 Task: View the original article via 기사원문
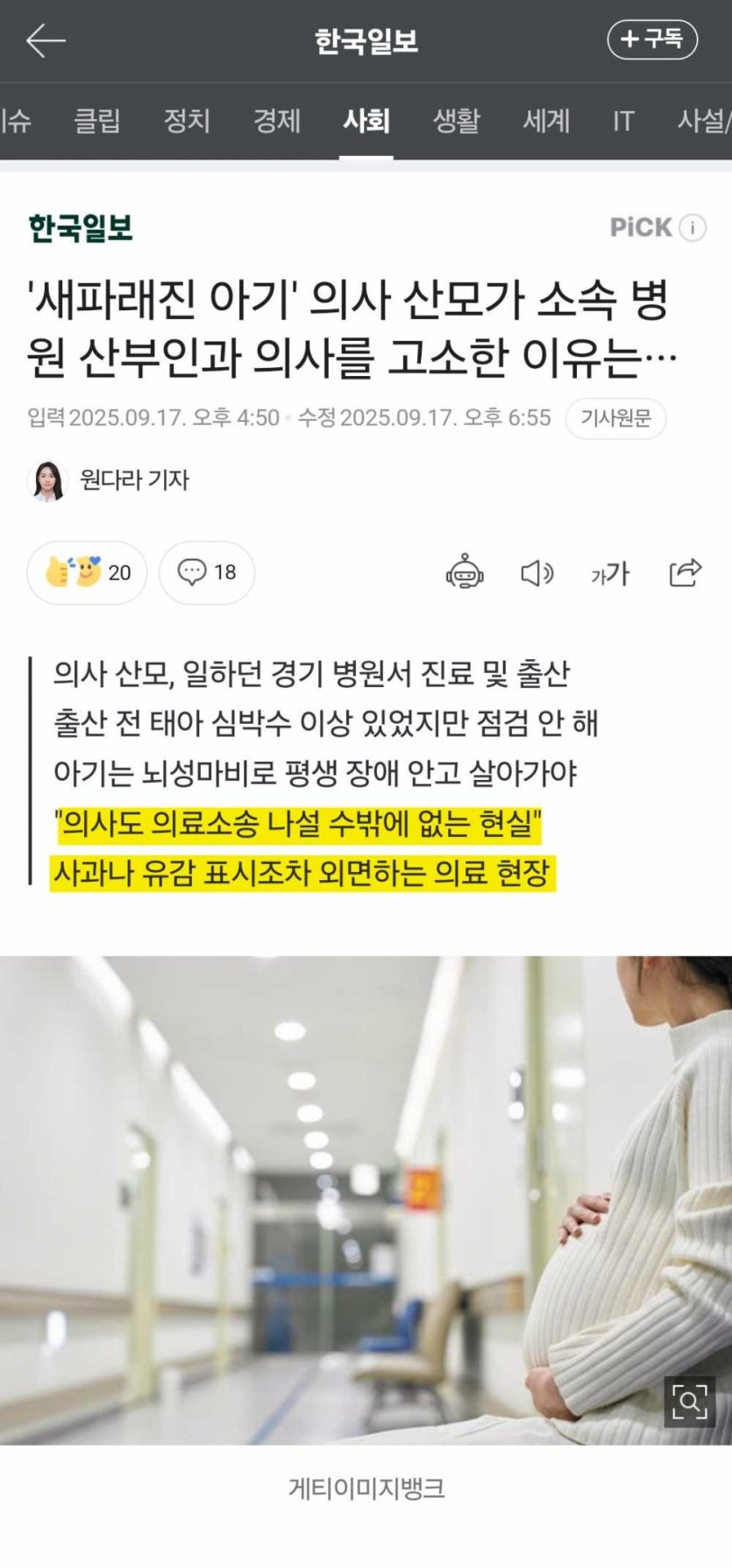616,418
